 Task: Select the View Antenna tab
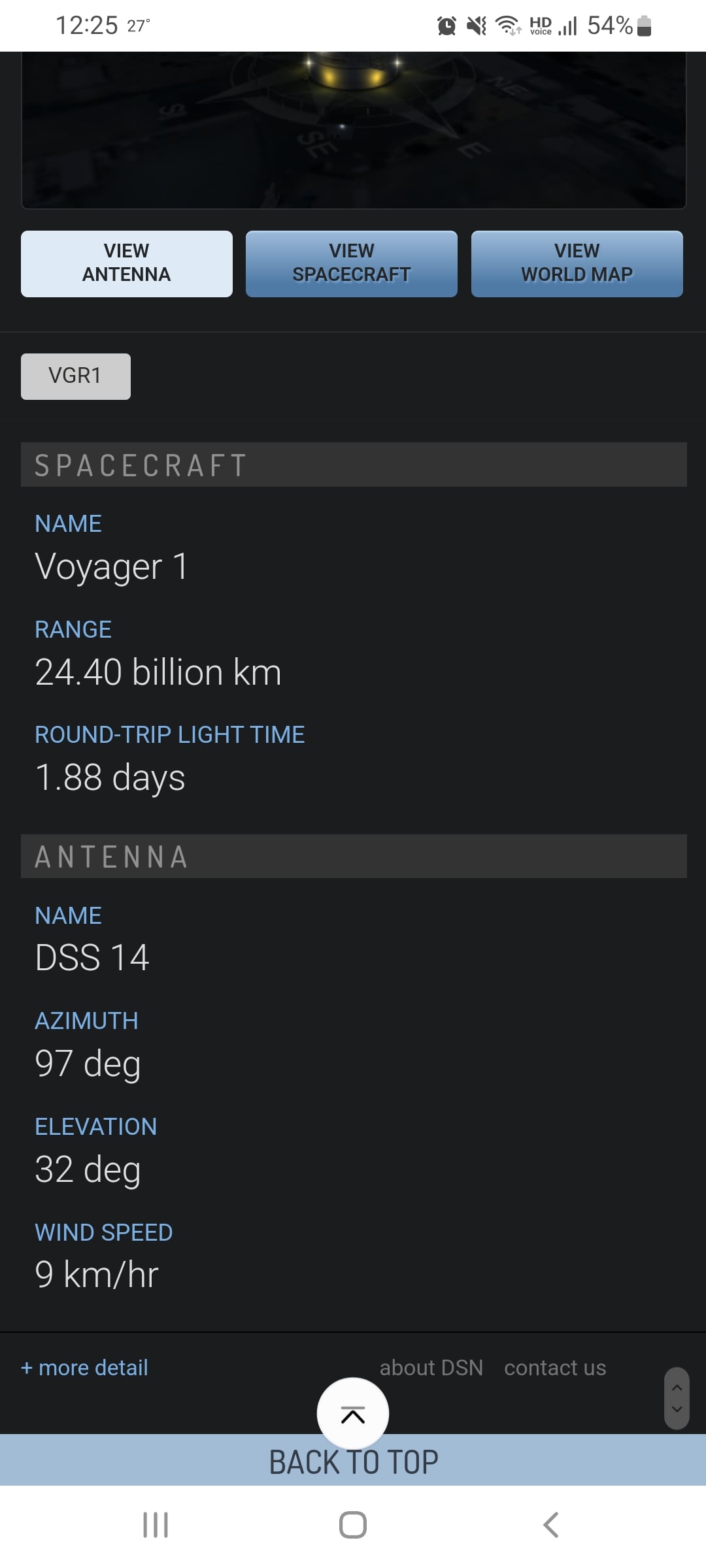coord(127,263)
